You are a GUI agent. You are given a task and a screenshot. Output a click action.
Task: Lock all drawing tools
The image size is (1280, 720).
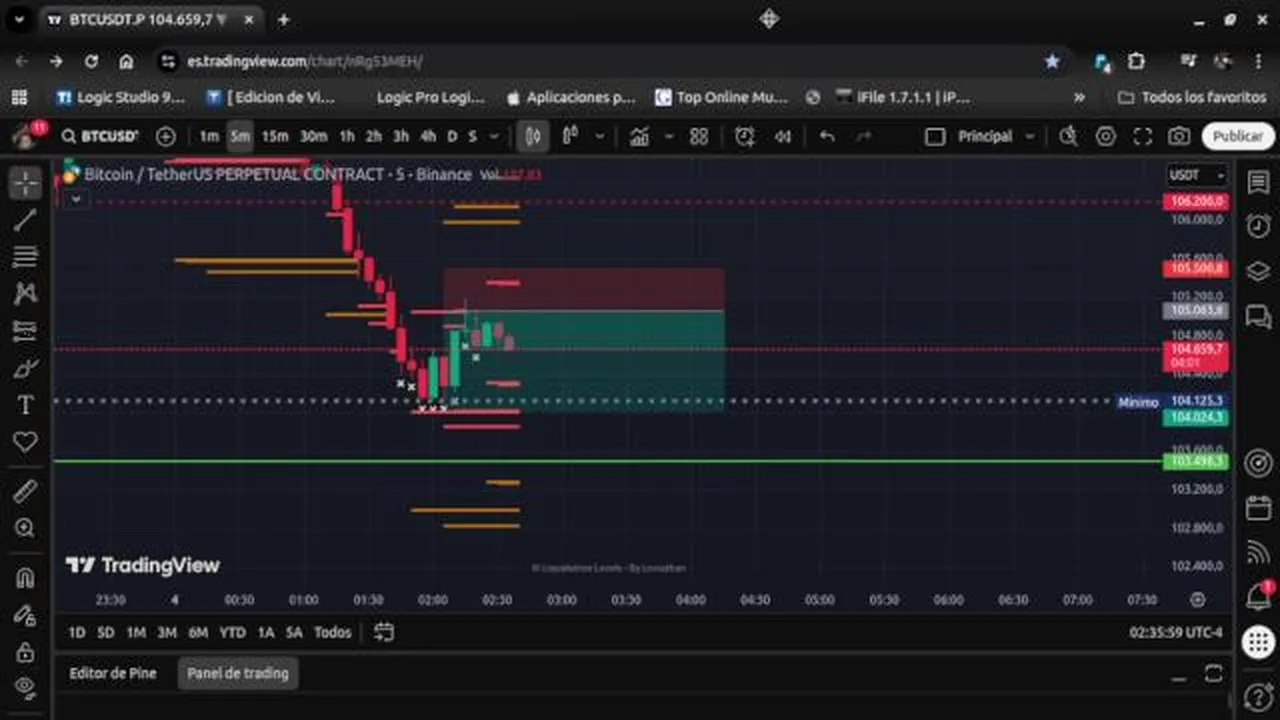click(25, 651)
